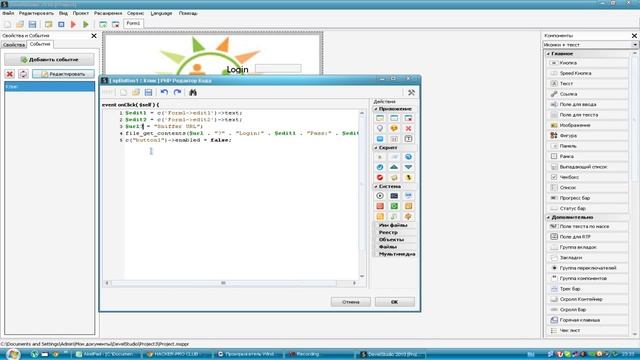Open the Файл menu
This screenshot has height=360, width=640.
pyautogui.click(x=8, y=13)
